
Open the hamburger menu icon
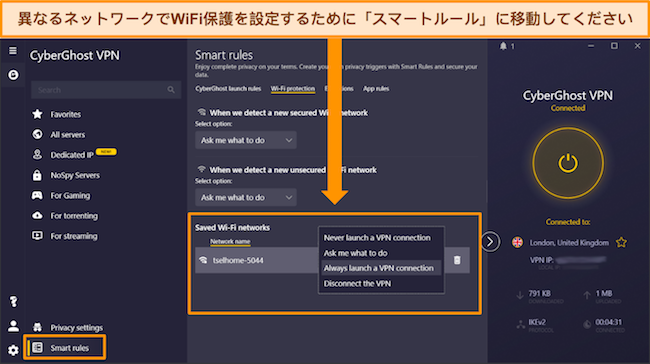coord(13,51)
